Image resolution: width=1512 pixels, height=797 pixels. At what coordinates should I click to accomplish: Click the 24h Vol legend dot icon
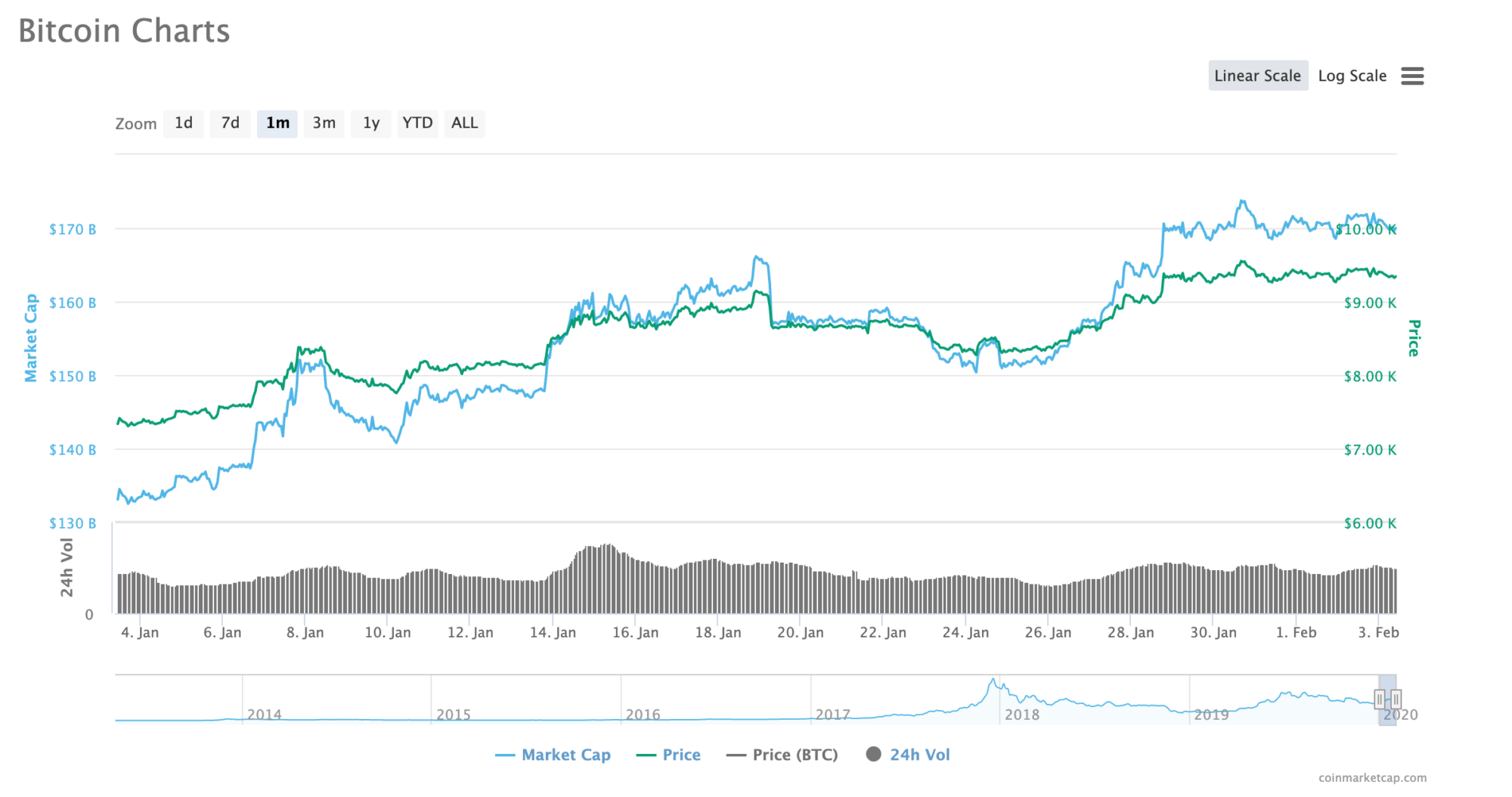point(873,754)
